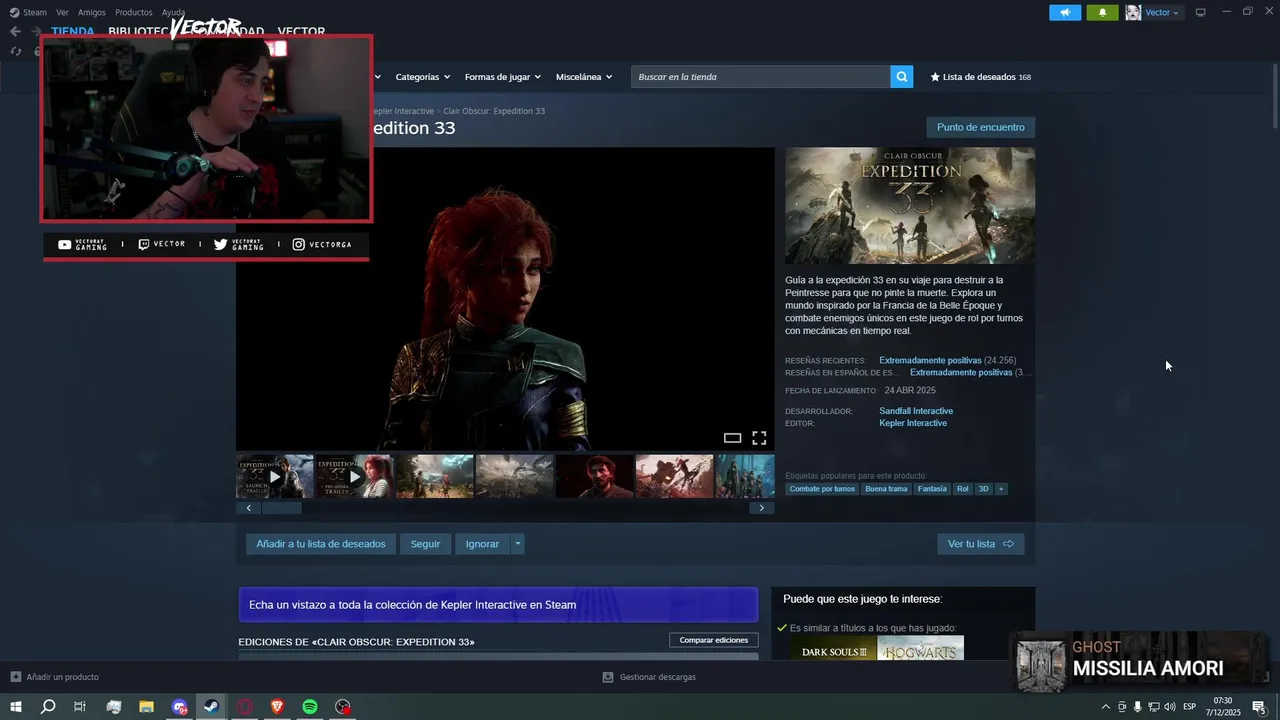Image resolution: width=1280 pixels, height=720 pixels.
Task: Open the Productos menu
Action: click(x=134, y=12)
